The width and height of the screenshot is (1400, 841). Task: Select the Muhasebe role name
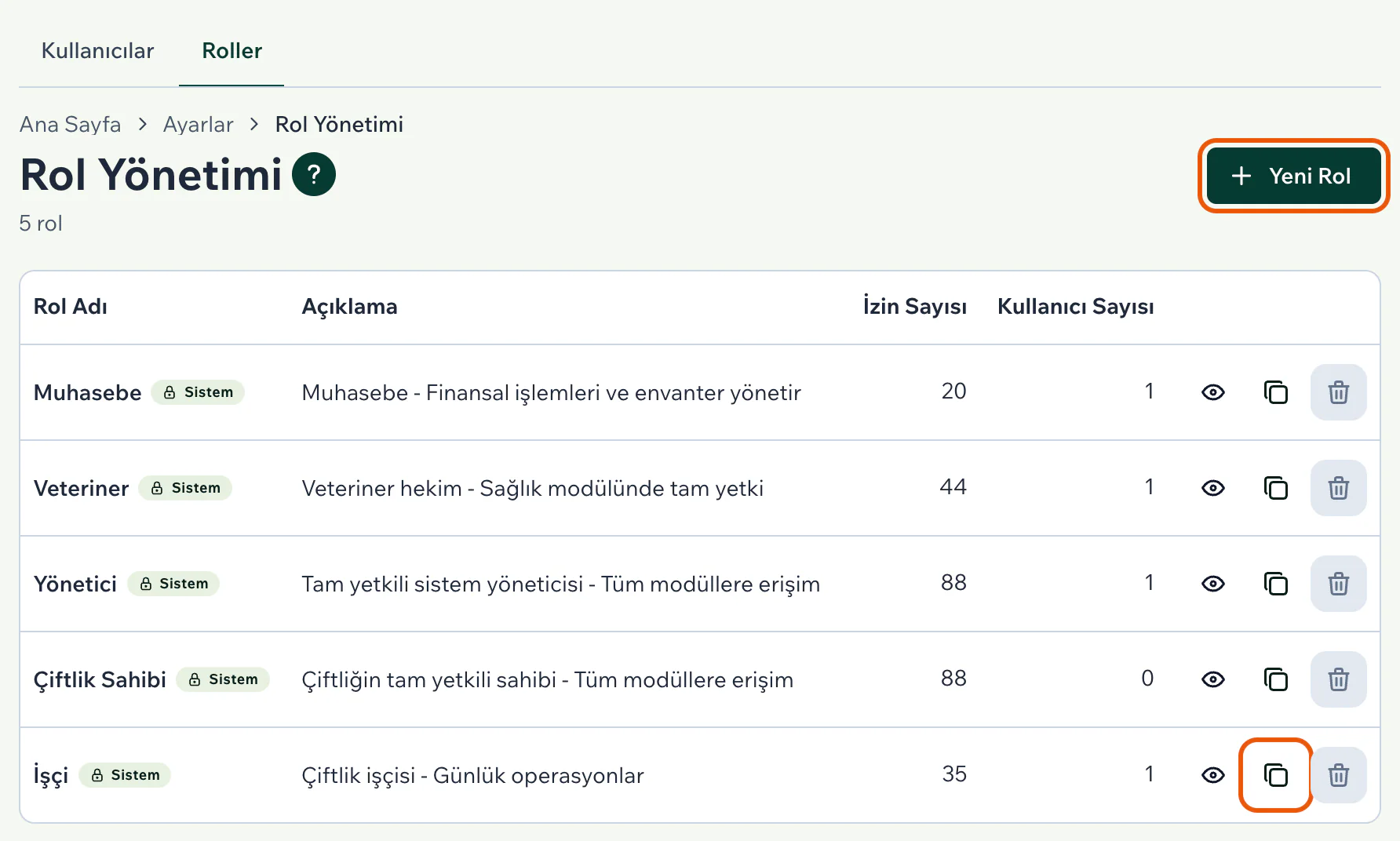[x=87, y=392]
